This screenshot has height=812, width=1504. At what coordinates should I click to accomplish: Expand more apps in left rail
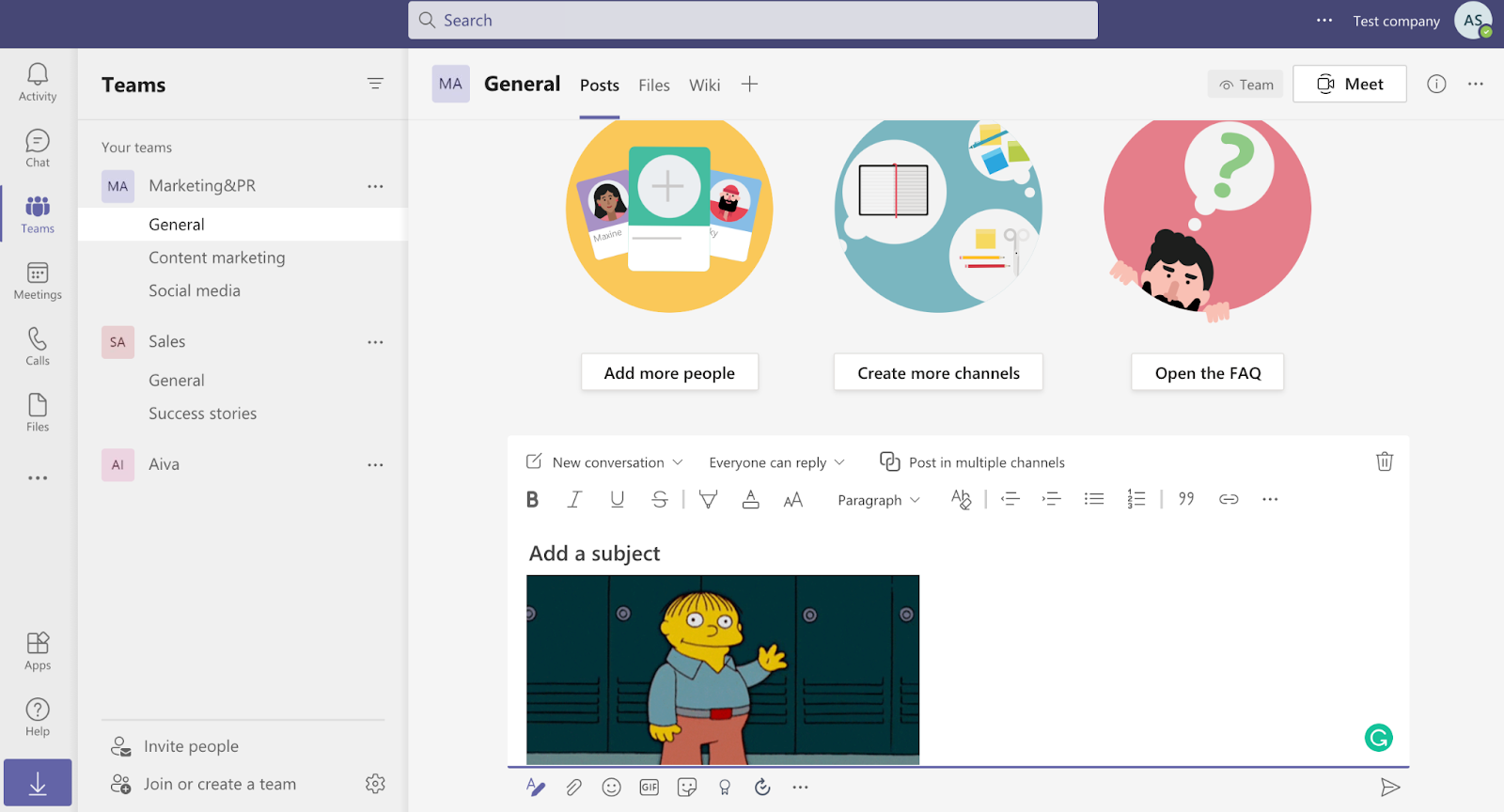click(38, 478)
